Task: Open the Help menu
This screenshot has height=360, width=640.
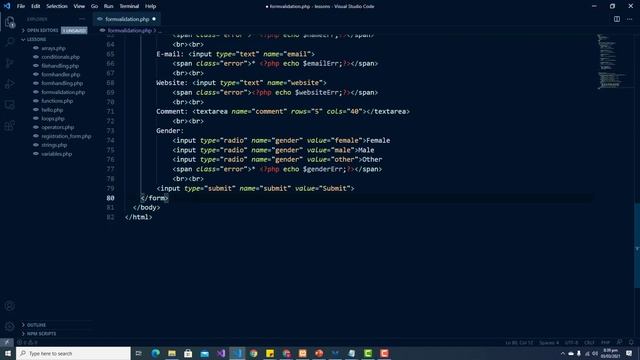Action: pos(150,6)
